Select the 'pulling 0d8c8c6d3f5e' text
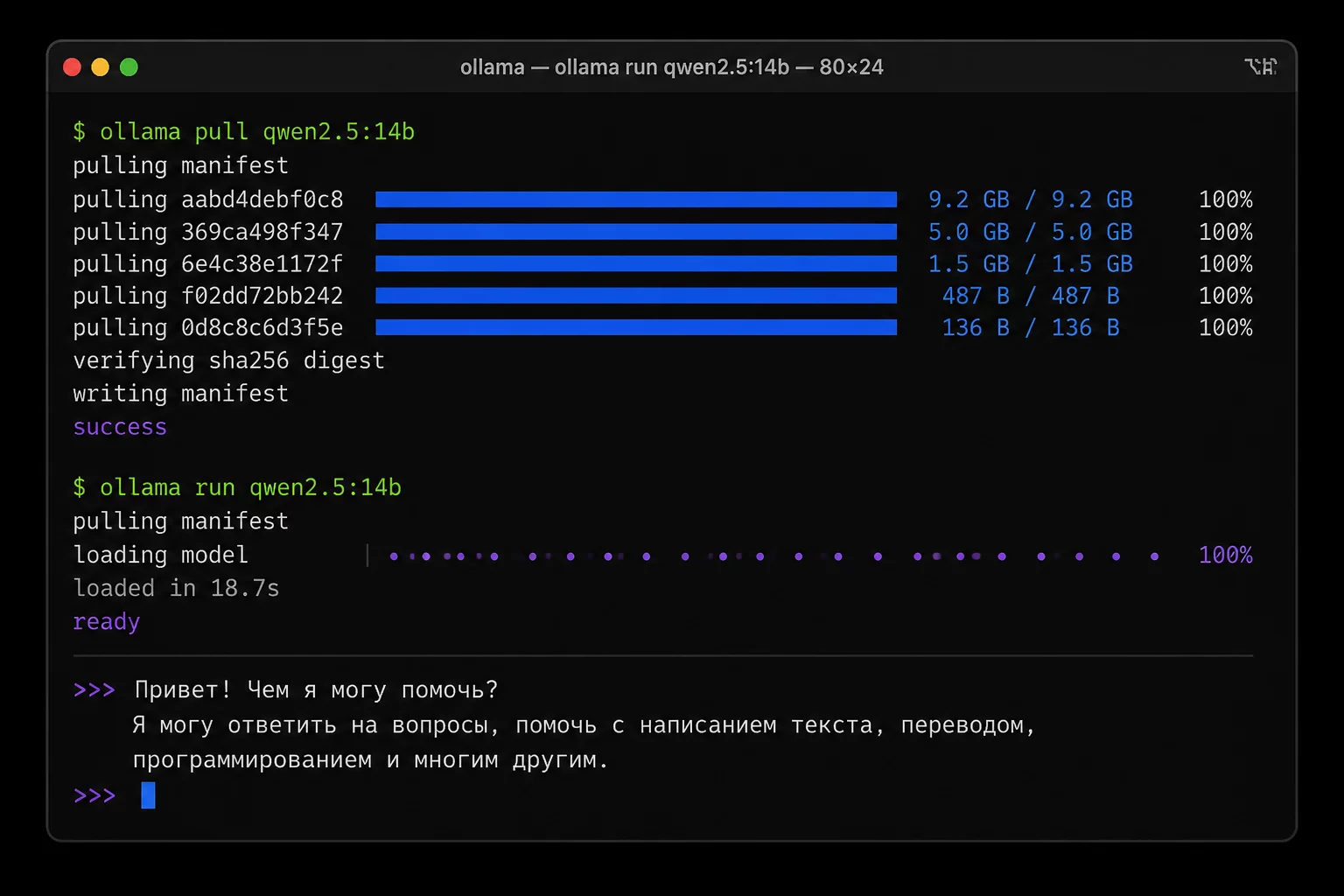1344x896 pixels. tap(208, 327)
